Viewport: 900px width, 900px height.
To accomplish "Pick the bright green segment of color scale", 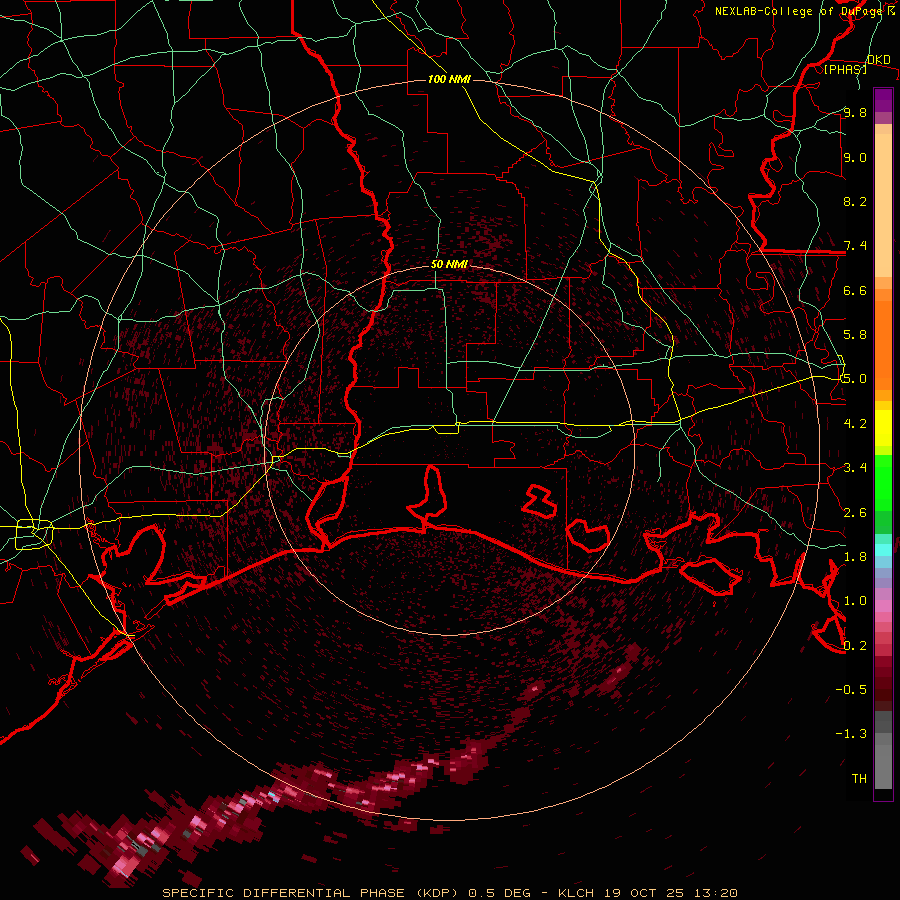I will (x=883, y=482).
